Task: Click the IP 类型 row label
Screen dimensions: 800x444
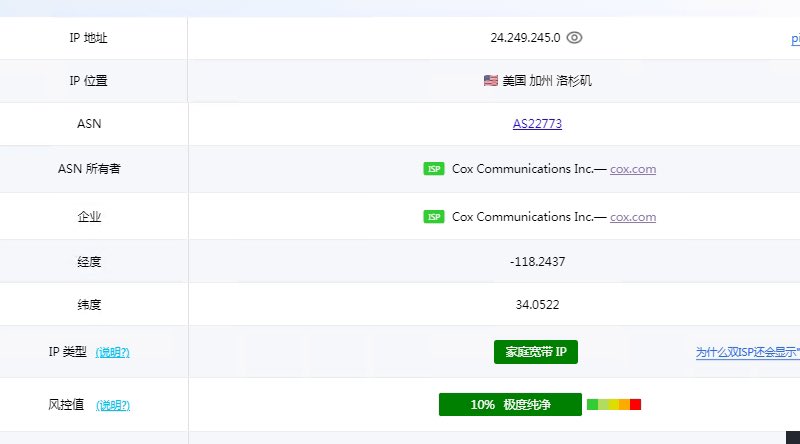Action: (67, 352)
